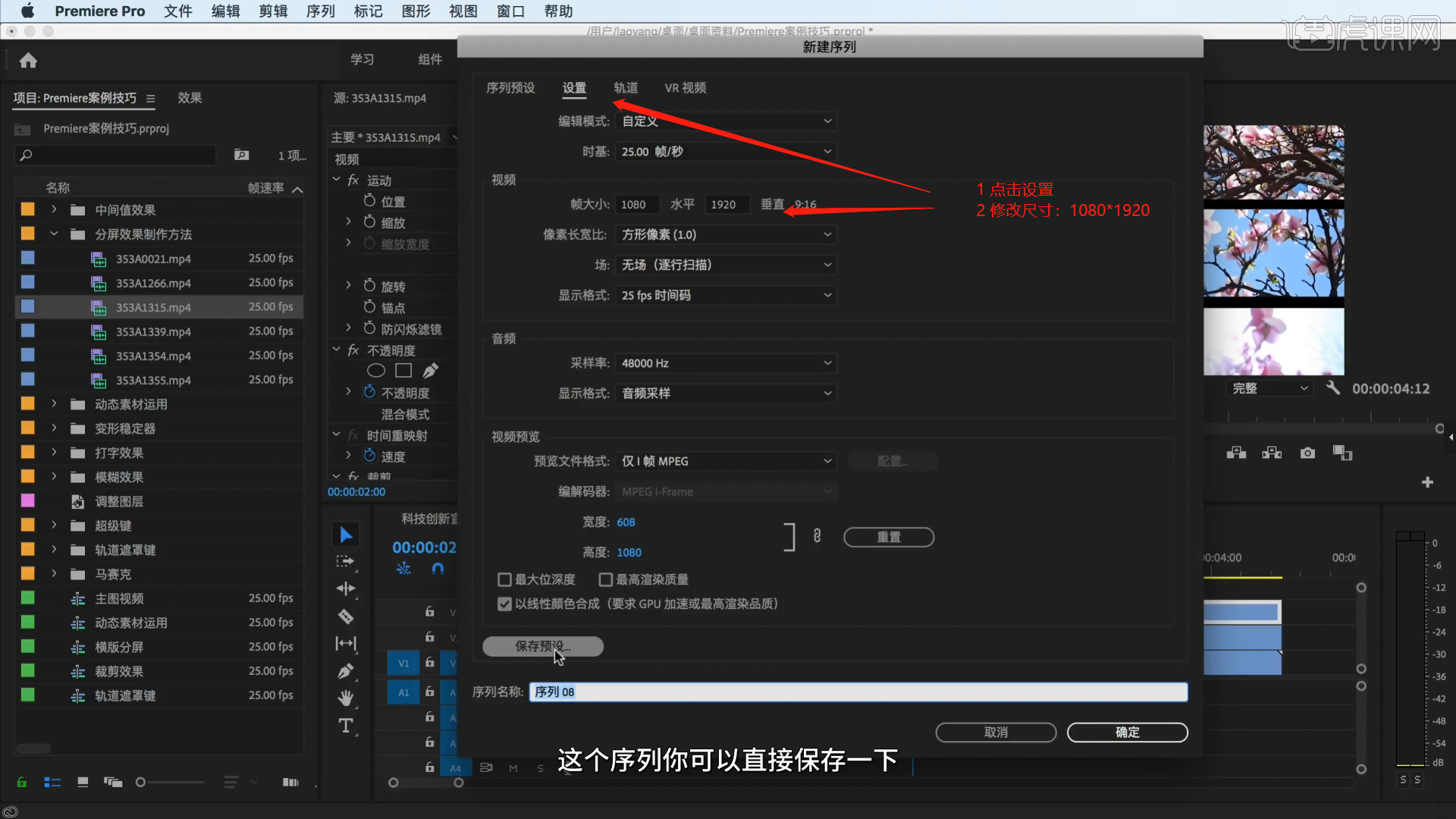Toggle V1 source patching button
This screenshot has height=819, width=1456.
tap(403, 663)
